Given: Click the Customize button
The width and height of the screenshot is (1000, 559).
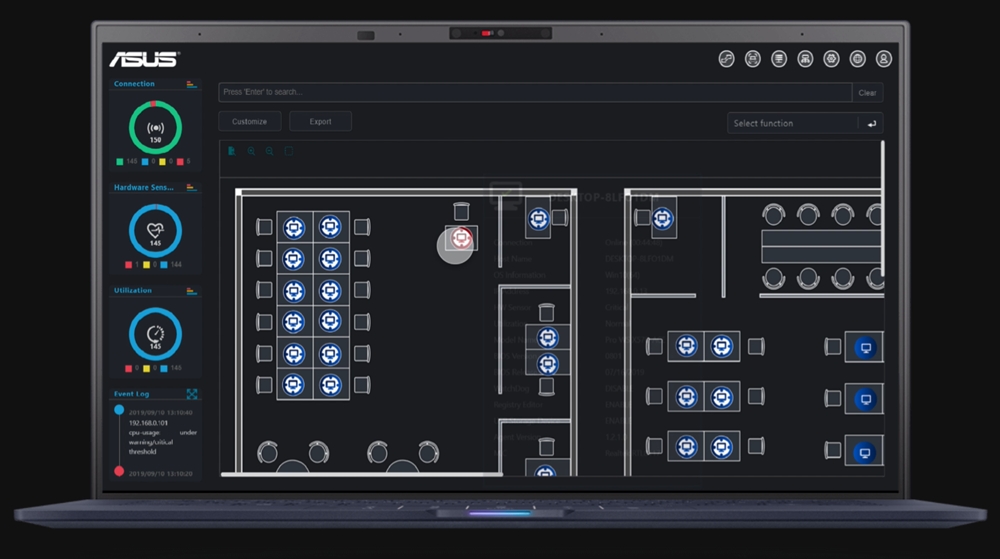Looking at the screenshot, I should pyautogui.click(x=249, y=121).
